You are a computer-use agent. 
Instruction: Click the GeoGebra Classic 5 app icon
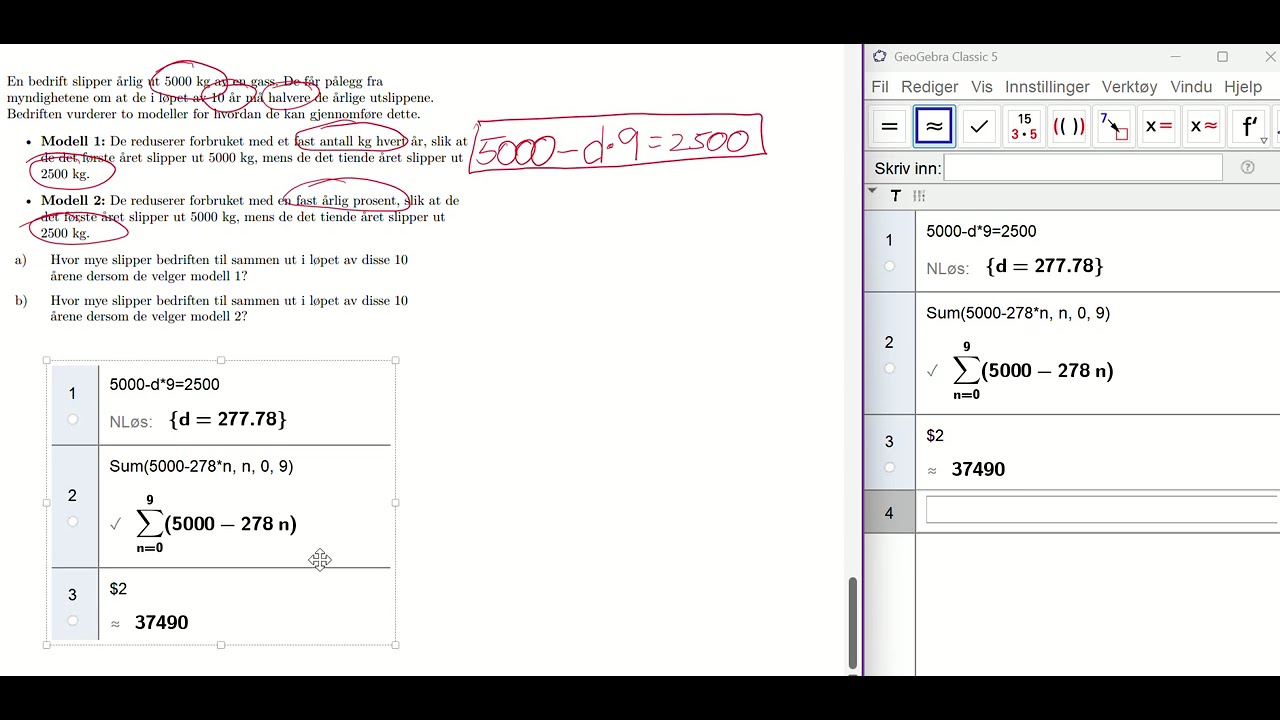[879, 57]
